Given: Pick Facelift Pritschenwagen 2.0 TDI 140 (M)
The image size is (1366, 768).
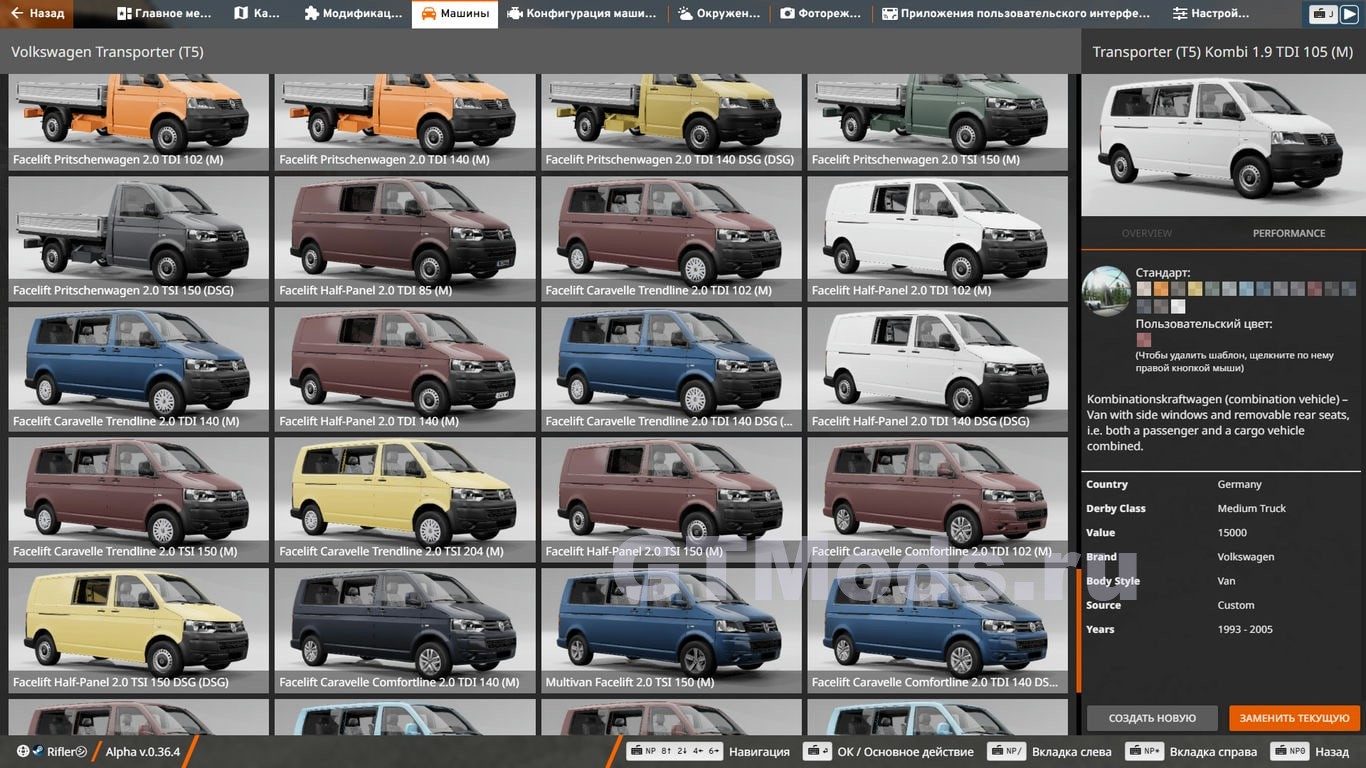Looking at the screenshot, I should point(405,122).
